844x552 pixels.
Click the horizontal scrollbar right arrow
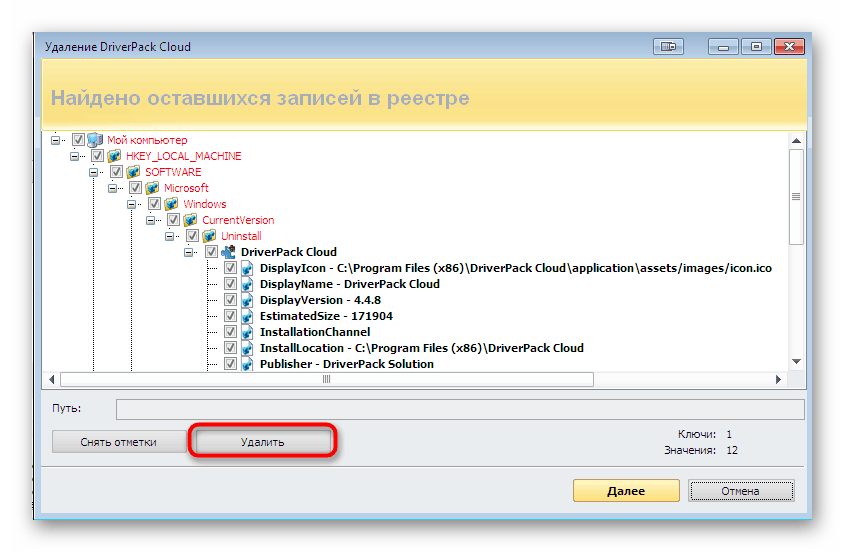(x=778, y=379)
